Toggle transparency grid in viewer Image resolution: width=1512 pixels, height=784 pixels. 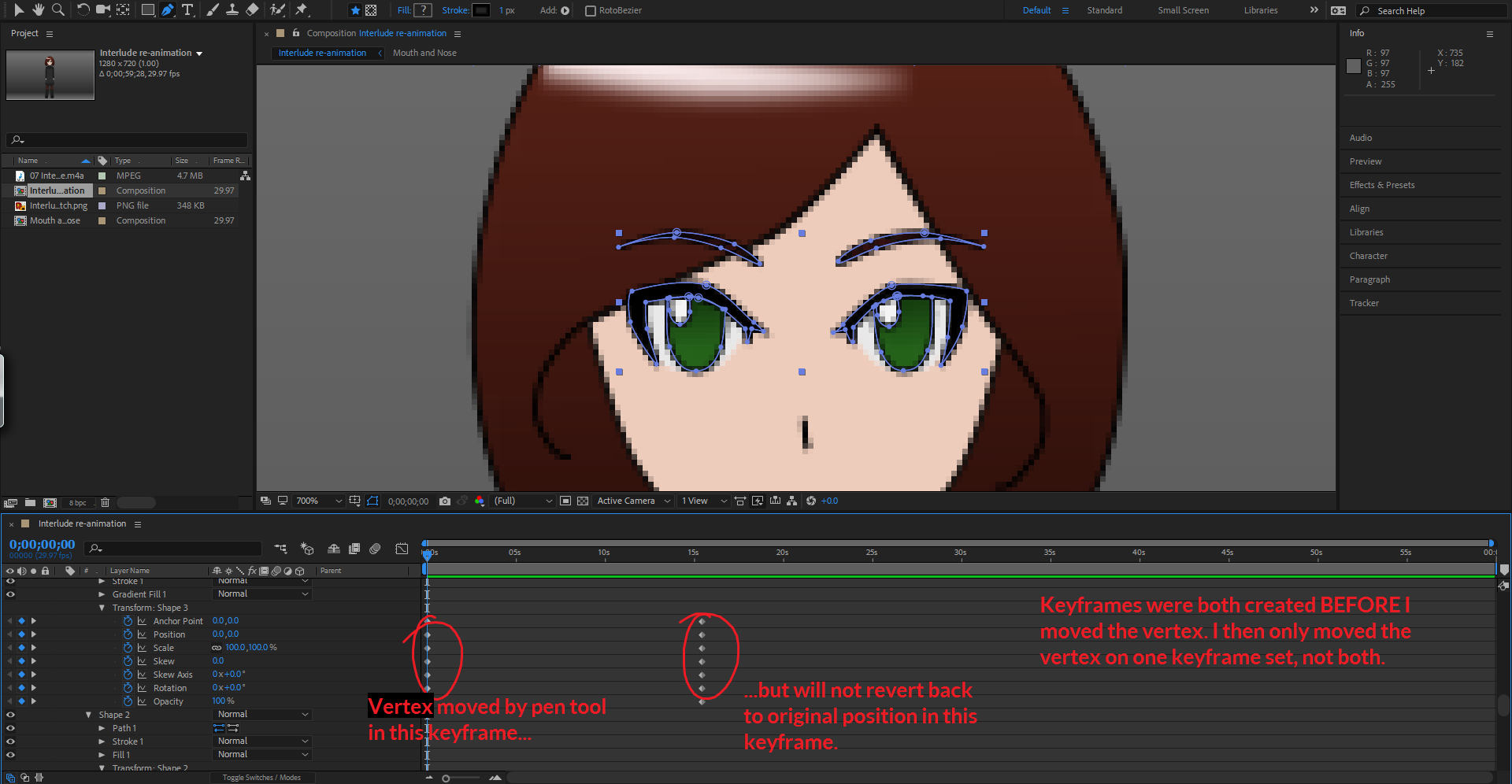tap(583, 501)
